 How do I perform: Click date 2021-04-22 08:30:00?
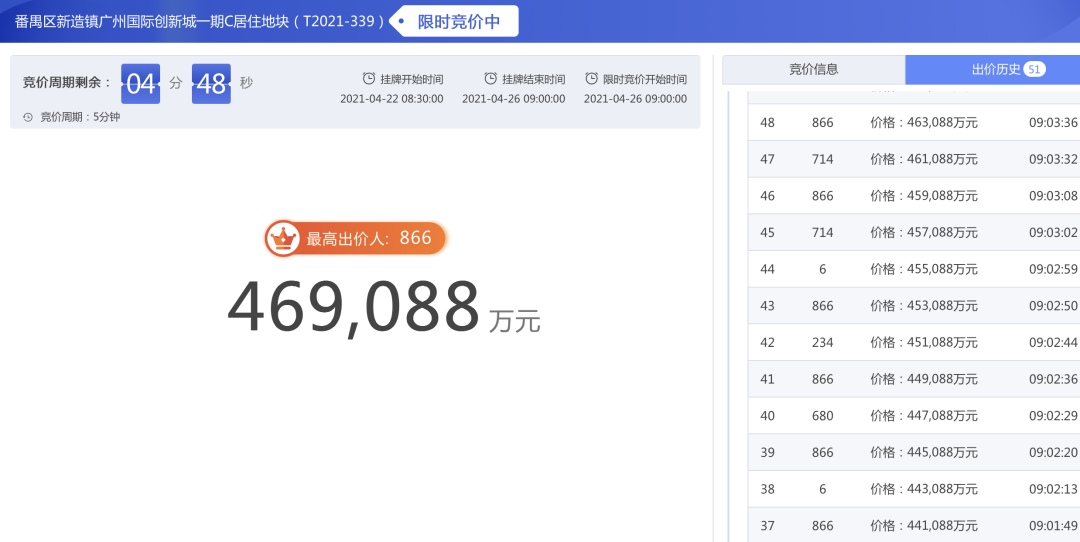[392, 99]
